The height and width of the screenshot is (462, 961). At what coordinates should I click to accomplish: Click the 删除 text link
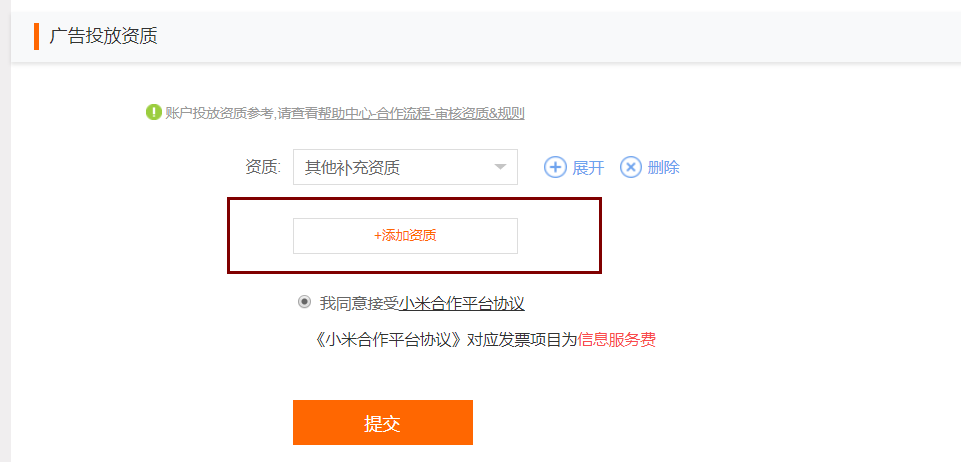click(663, 167)
